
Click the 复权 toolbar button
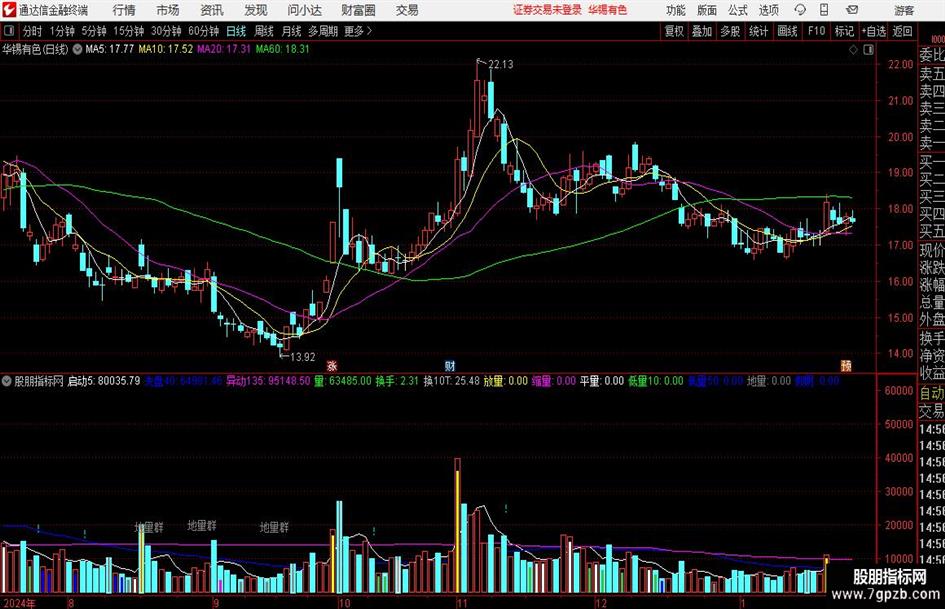click(674, 31)
